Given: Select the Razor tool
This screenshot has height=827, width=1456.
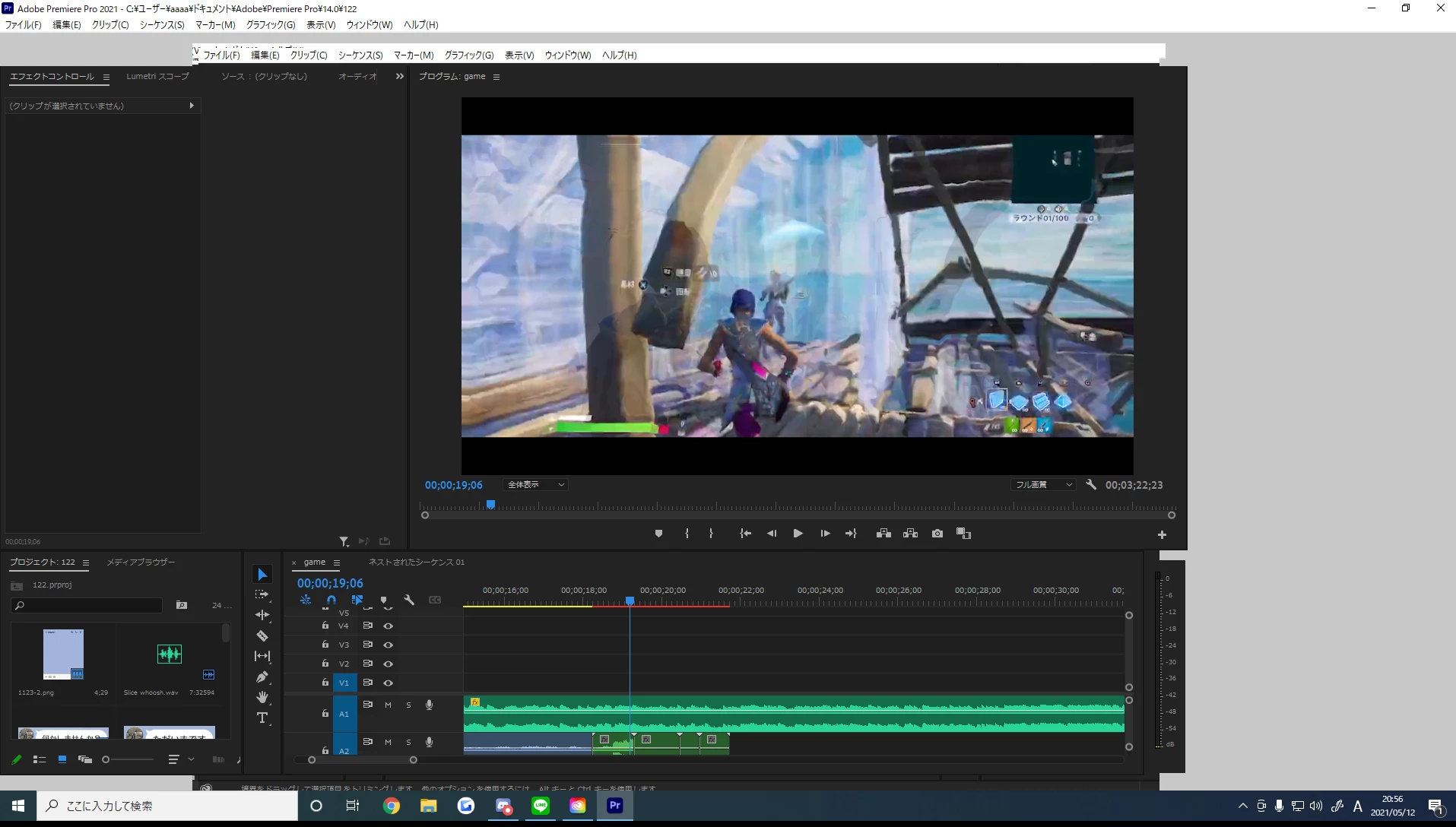Looking at the screenshot, I should pyautogui.click(x=262, y=635).
